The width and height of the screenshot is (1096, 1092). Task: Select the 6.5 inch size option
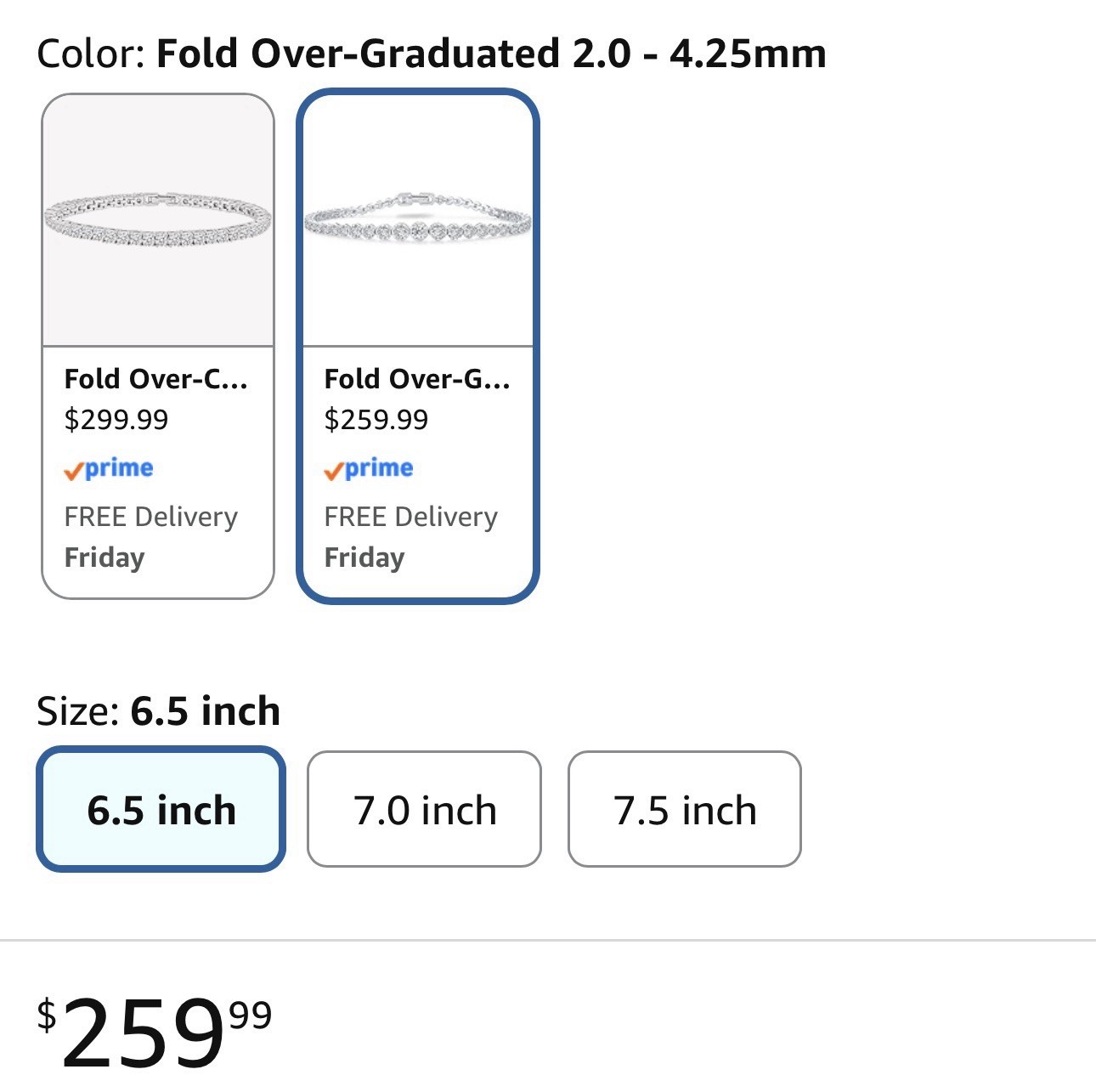pos(161,809)
